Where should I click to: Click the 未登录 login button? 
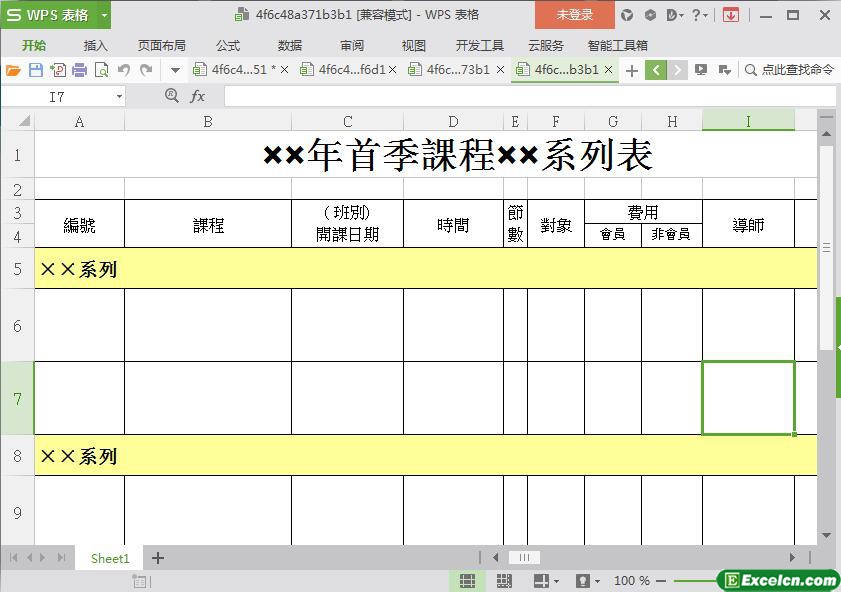tap(574, 15)
